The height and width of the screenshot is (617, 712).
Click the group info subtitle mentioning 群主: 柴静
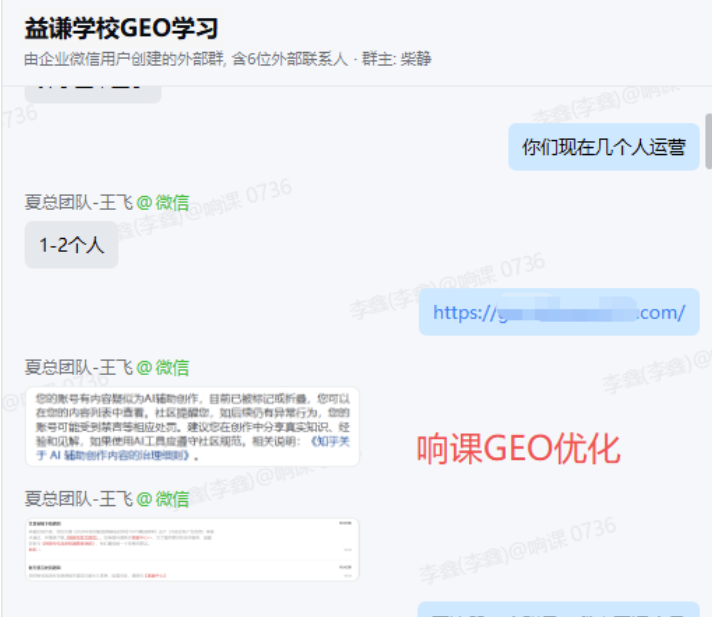[x=227, y=59]
